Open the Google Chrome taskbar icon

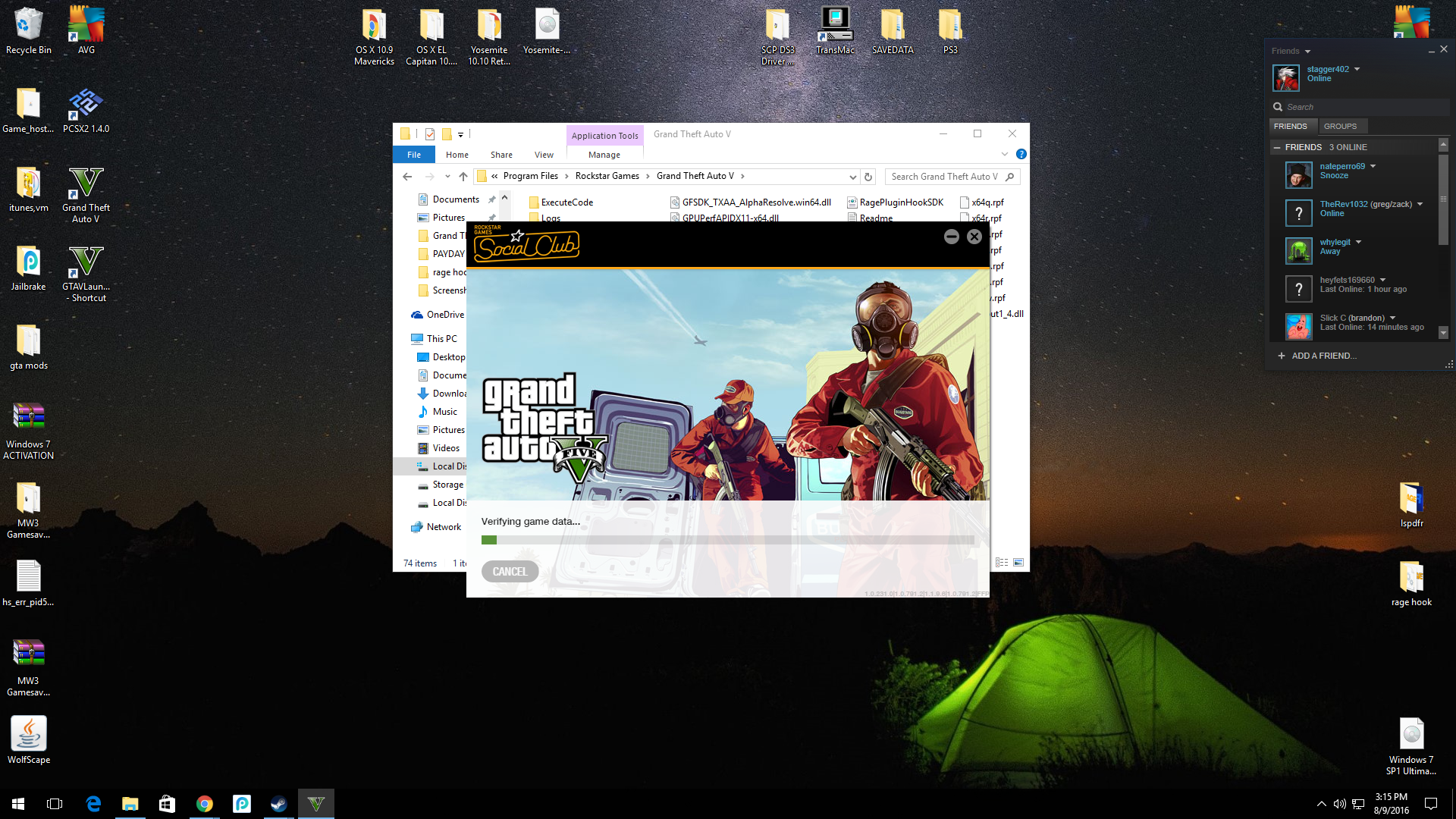pos(204,804)
